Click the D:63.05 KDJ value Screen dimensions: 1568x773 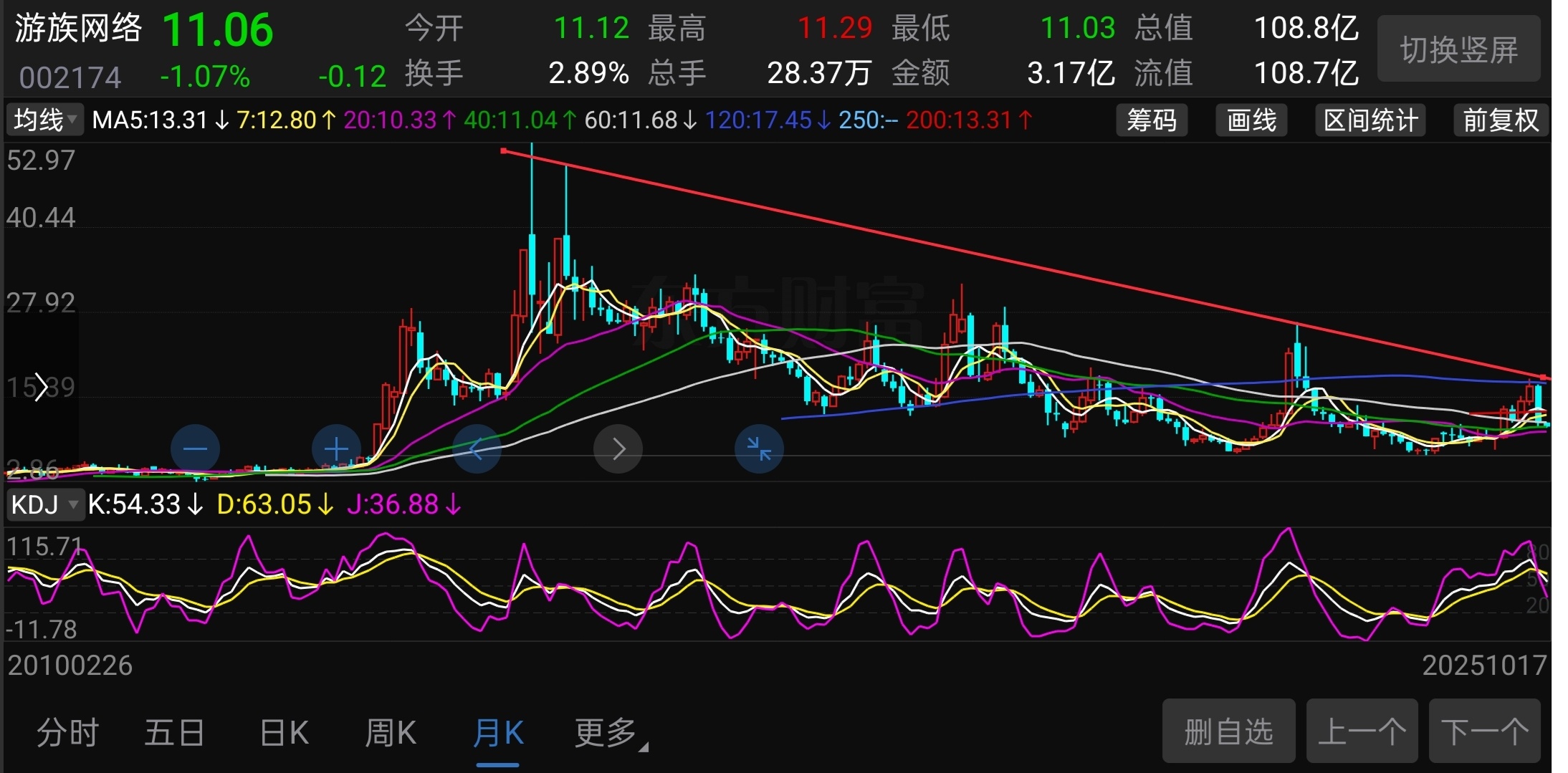click(x=275, y=505)
